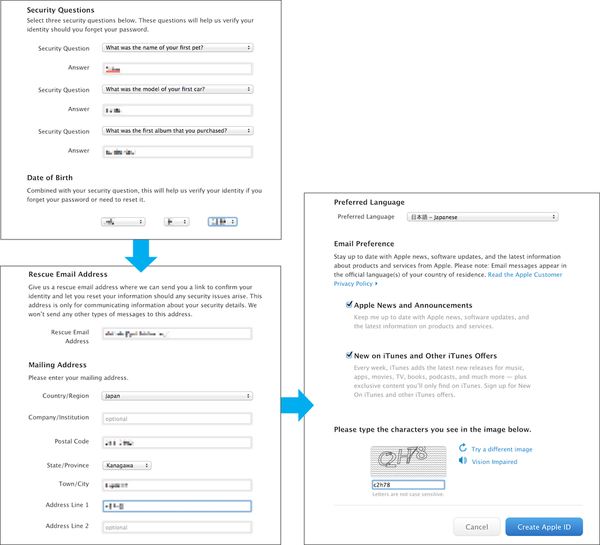Click the Letters are not case sensitive note
This screenshot has width=600, height=545.
coord(408,494)
